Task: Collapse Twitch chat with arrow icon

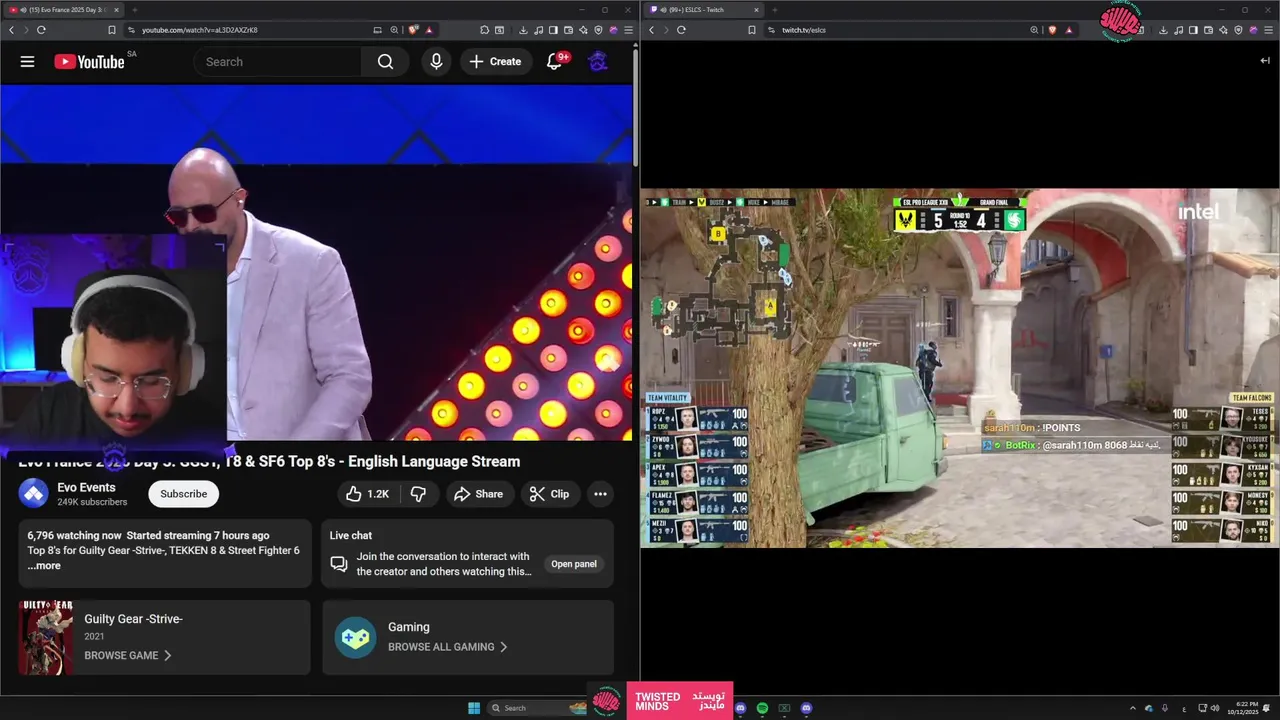Action: tap(1265, 61)
